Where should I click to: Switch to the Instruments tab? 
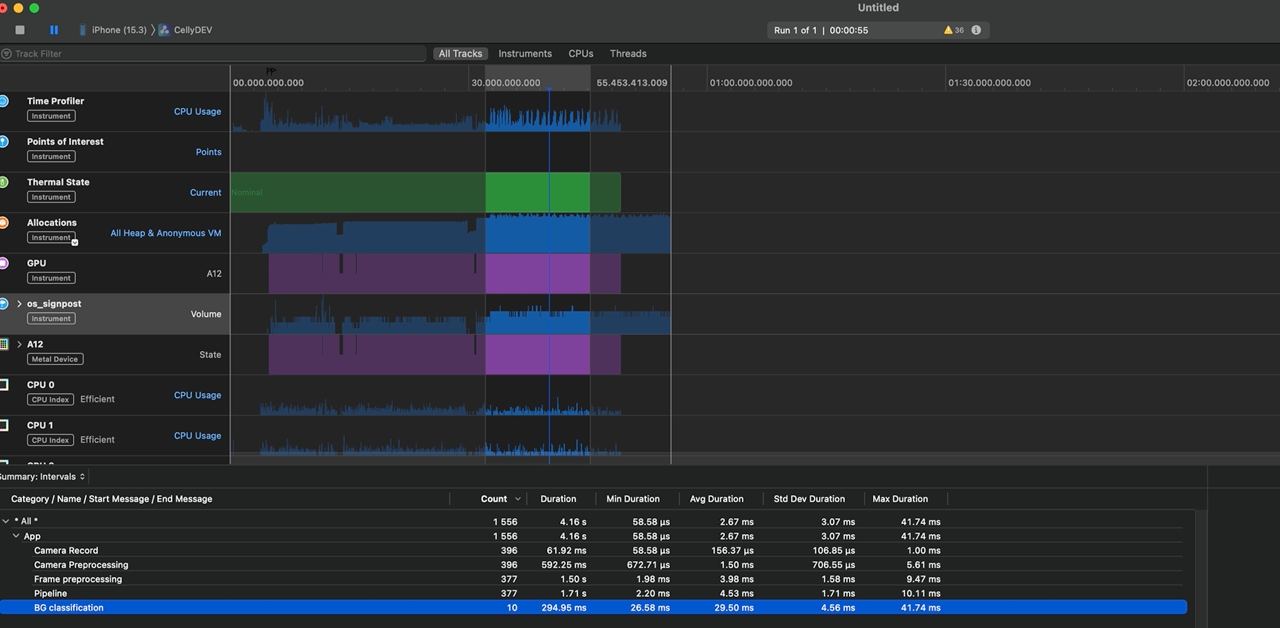(525, 53)
